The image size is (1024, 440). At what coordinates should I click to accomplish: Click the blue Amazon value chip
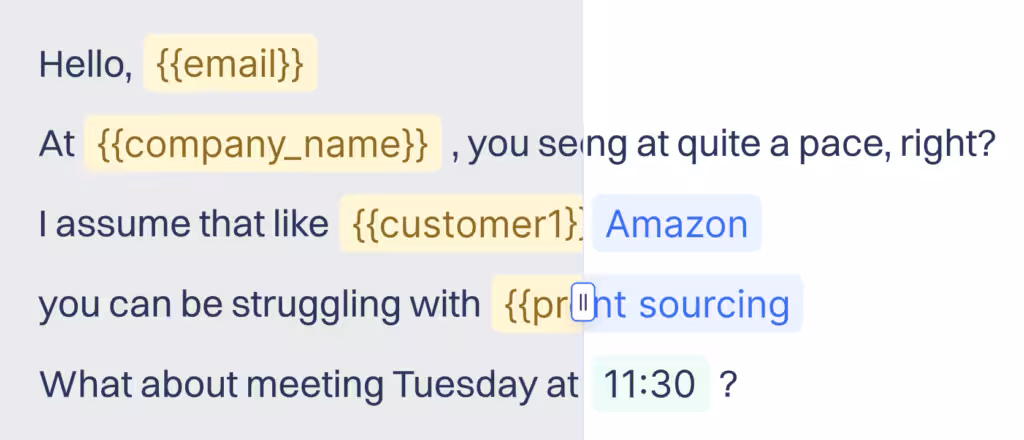coord(676,224)
